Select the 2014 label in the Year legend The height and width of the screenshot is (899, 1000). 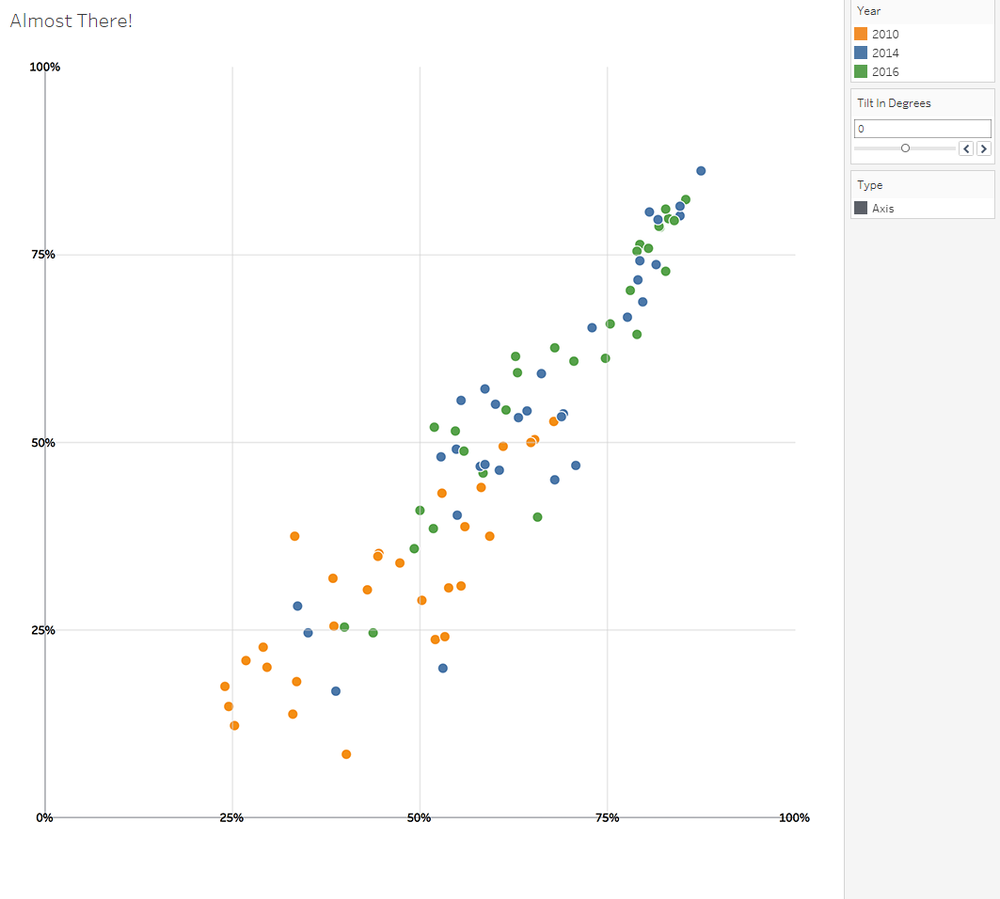click(x=885, y=52)
